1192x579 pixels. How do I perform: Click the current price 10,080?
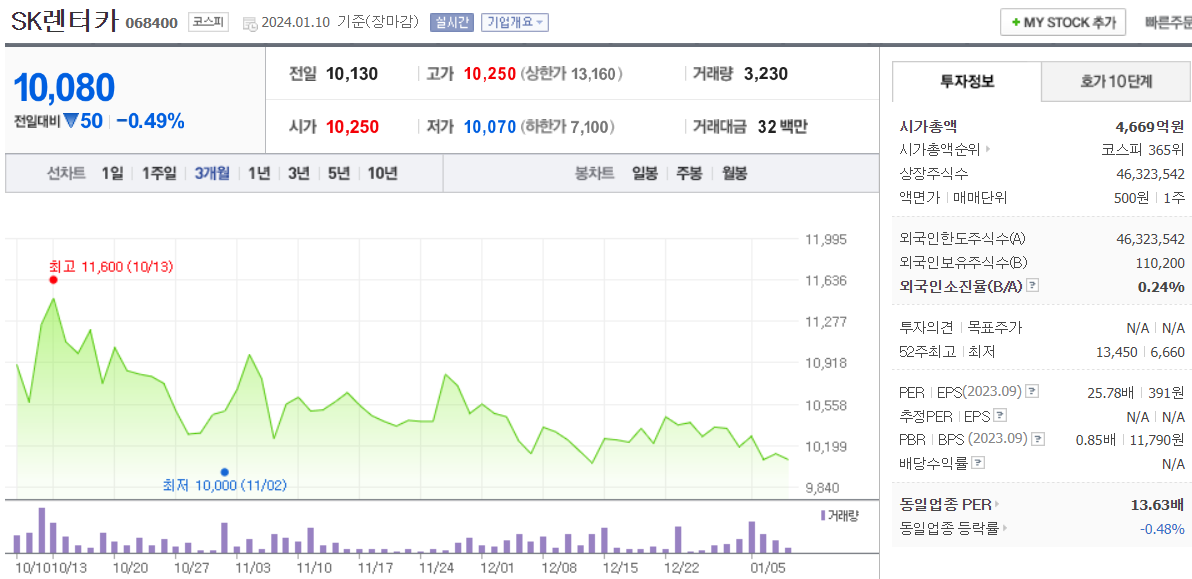64,87
